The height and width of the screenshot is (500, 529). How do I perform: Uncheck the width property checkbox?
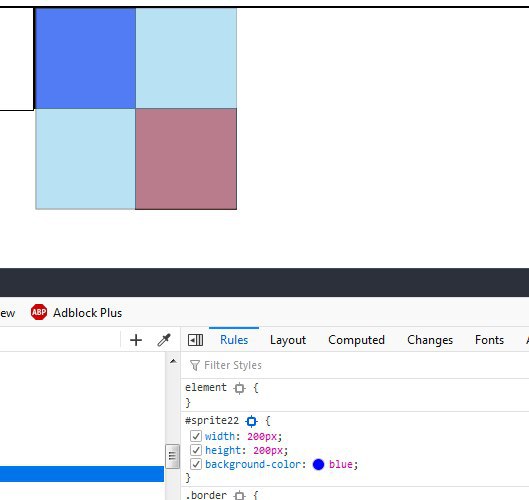tap(196, 436)
